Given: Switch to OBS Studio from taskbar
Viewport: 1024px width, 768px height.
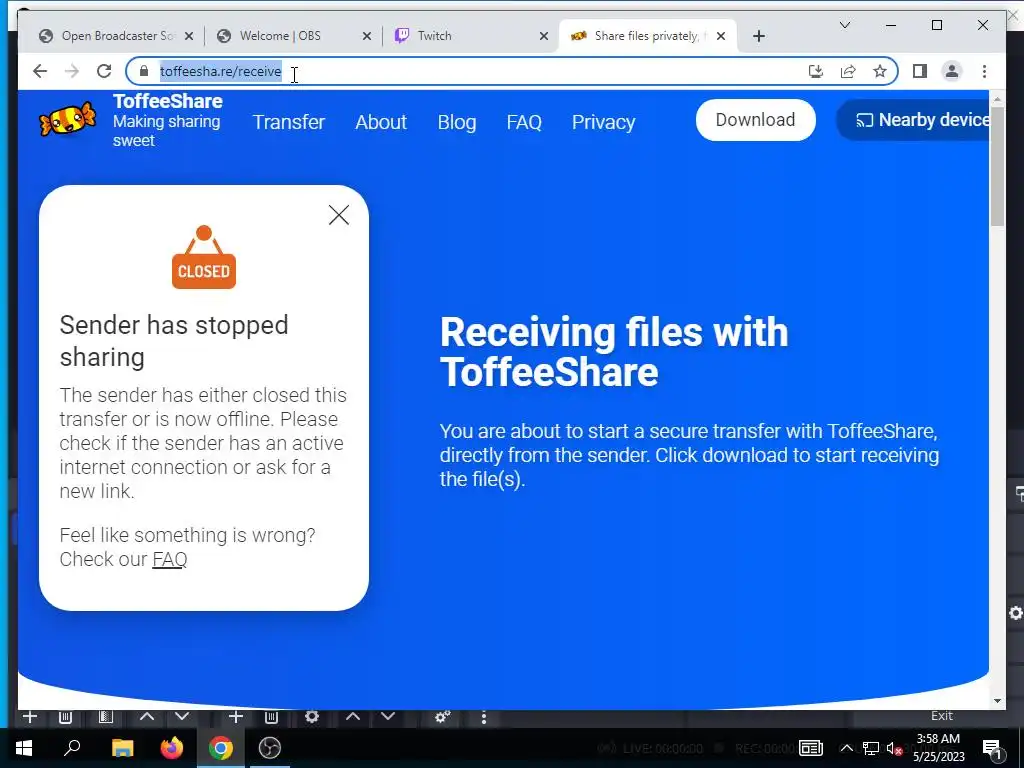Looking at the screenshot, I should (270, 748).
